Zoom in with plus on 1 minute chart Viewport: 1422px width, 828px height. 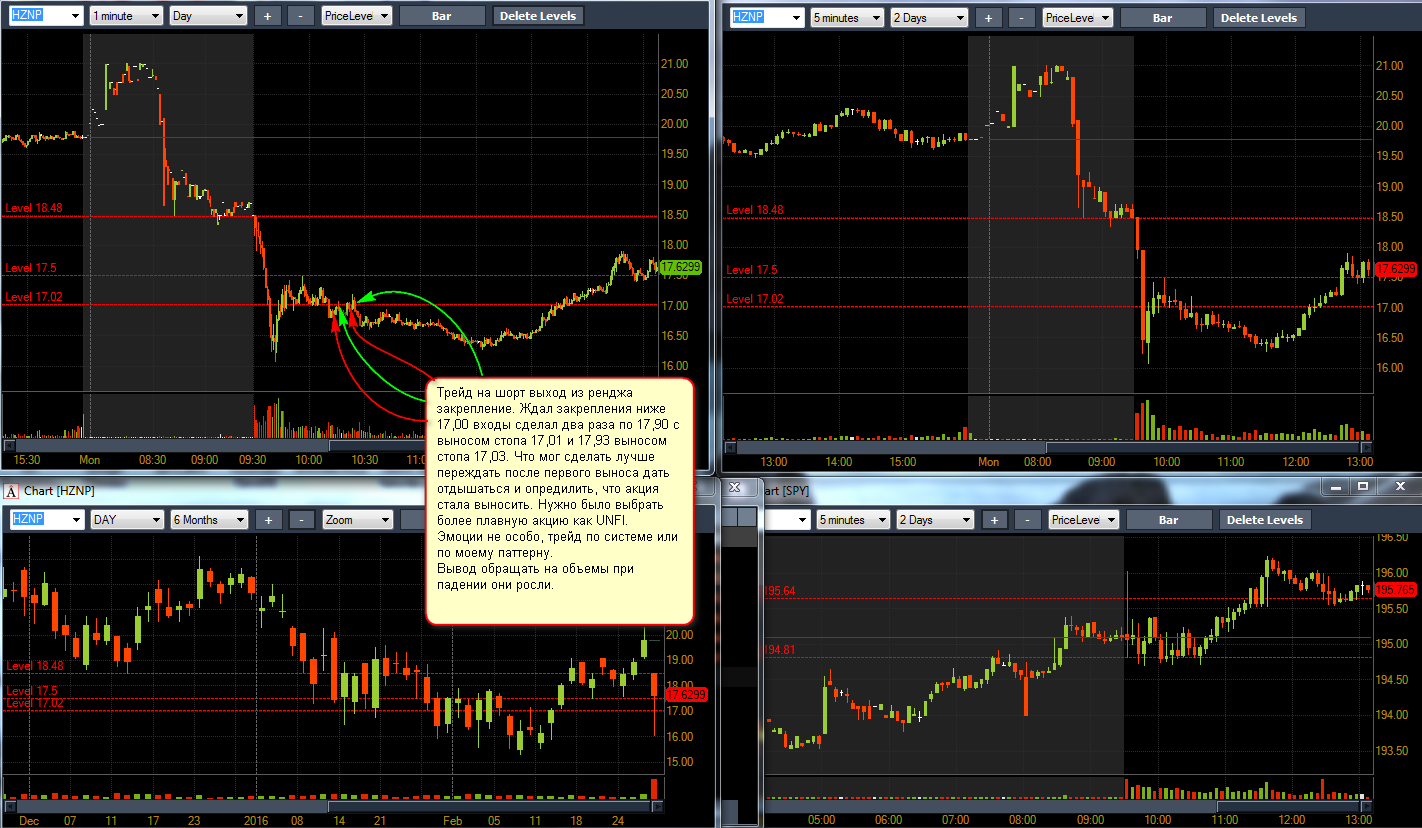[x=267, y=16]
